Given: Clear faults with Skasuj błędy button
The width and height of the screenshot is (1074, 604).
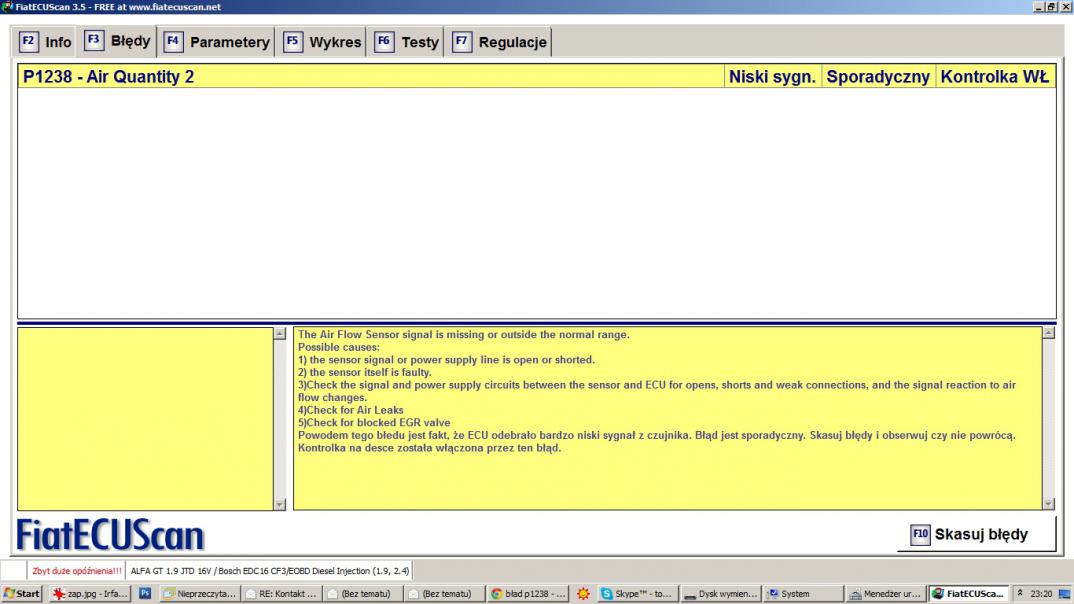Looking at the screenshot, I should point(976,534).
